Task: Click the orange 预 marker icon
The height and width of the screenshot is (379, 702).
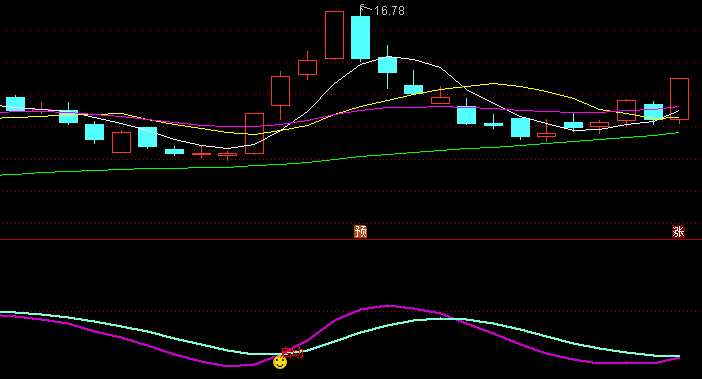Action: (360, 231)
